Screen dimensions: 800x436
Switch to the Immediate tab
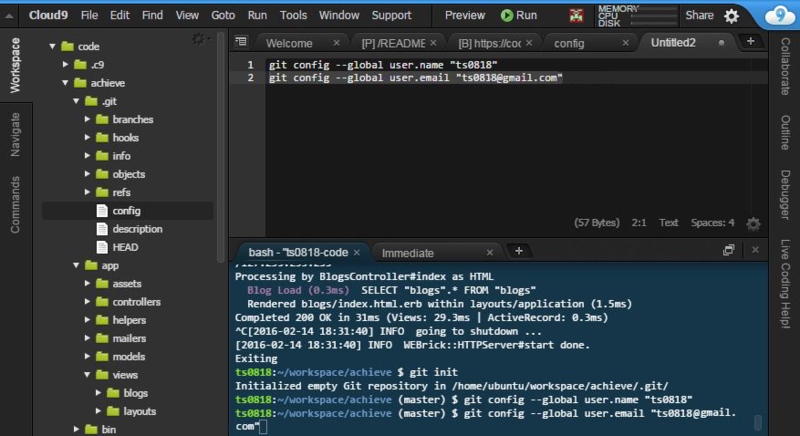pyautogui.click(x=408, y=253)
